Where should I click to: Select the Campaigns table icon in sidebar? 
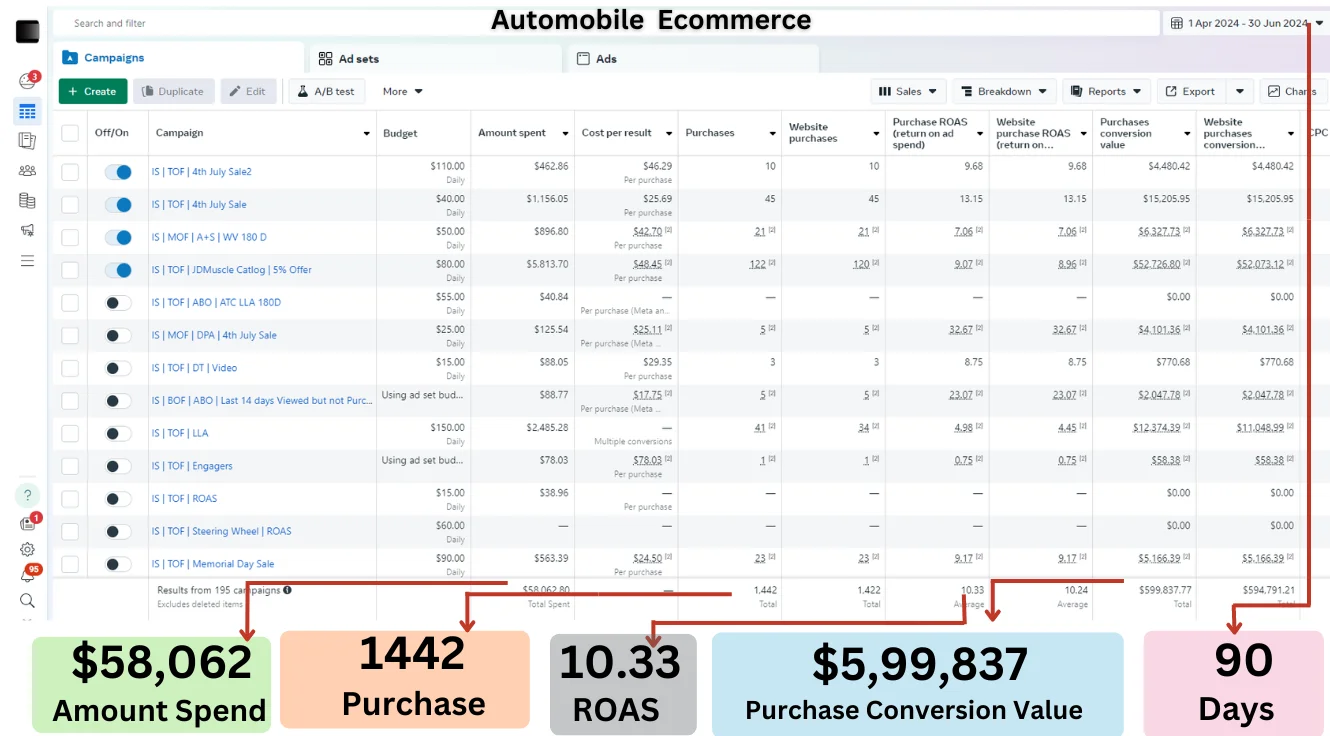coord(27,111)
